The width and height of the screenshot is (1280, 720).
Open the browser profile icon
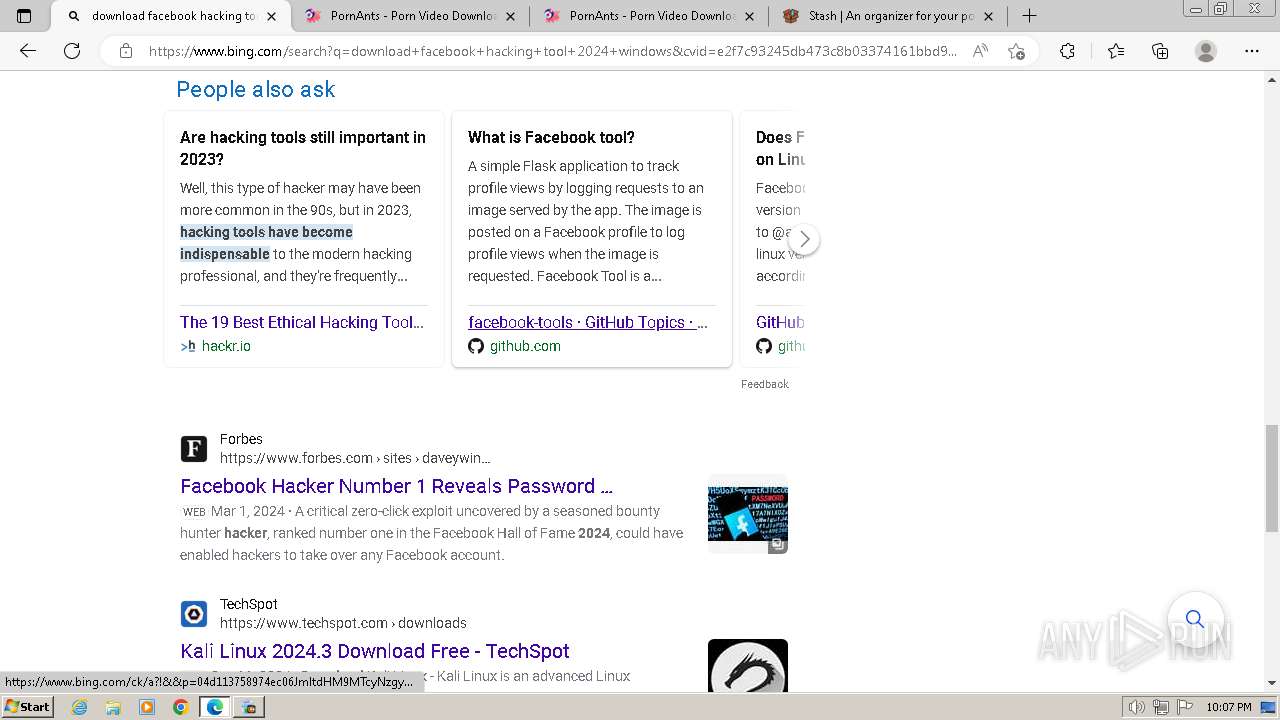click(x=1206, y=51)
